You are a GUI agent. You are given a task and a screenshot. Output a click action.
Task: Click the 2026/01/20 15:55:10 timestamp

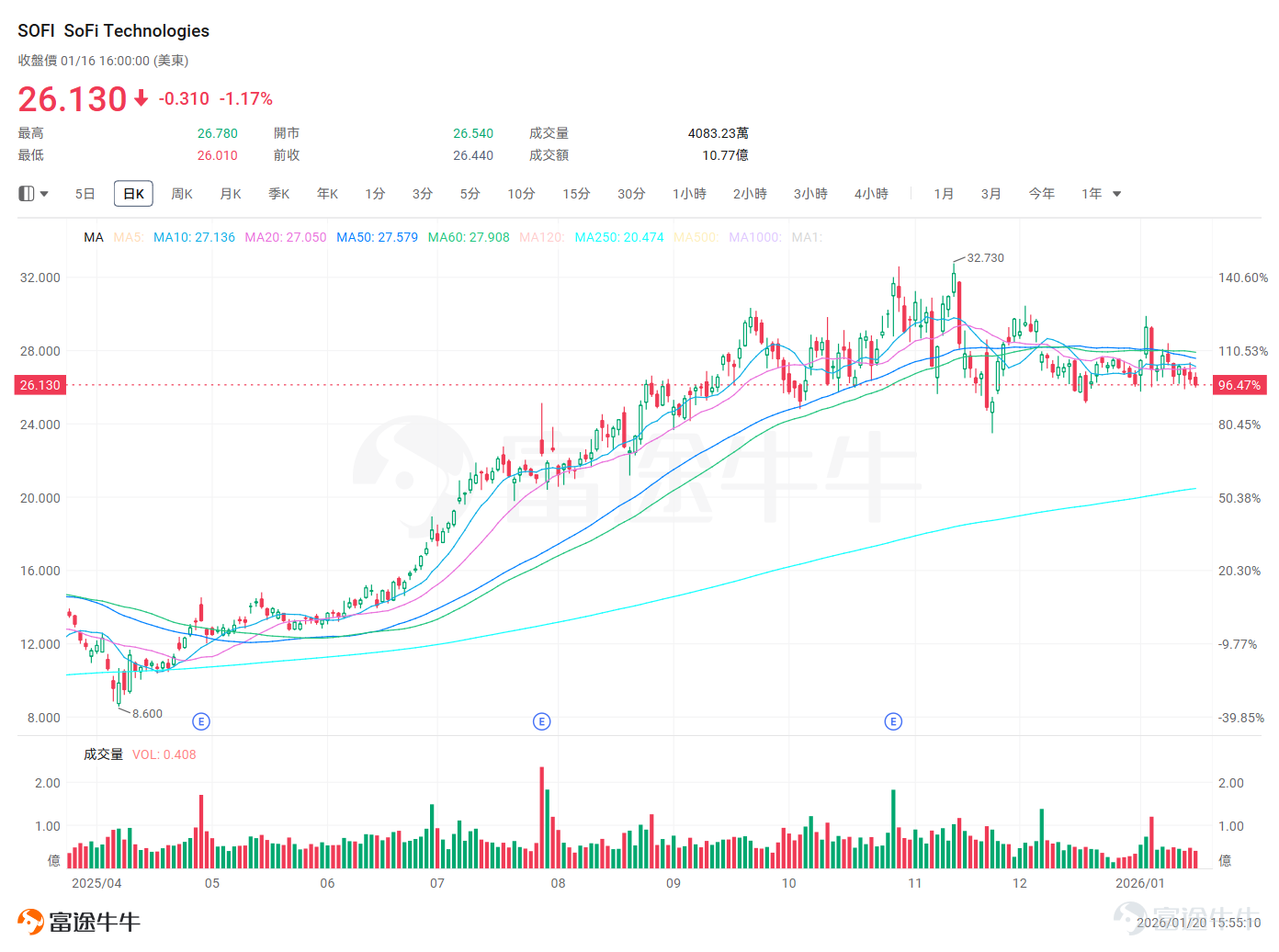click(1199, 923)
